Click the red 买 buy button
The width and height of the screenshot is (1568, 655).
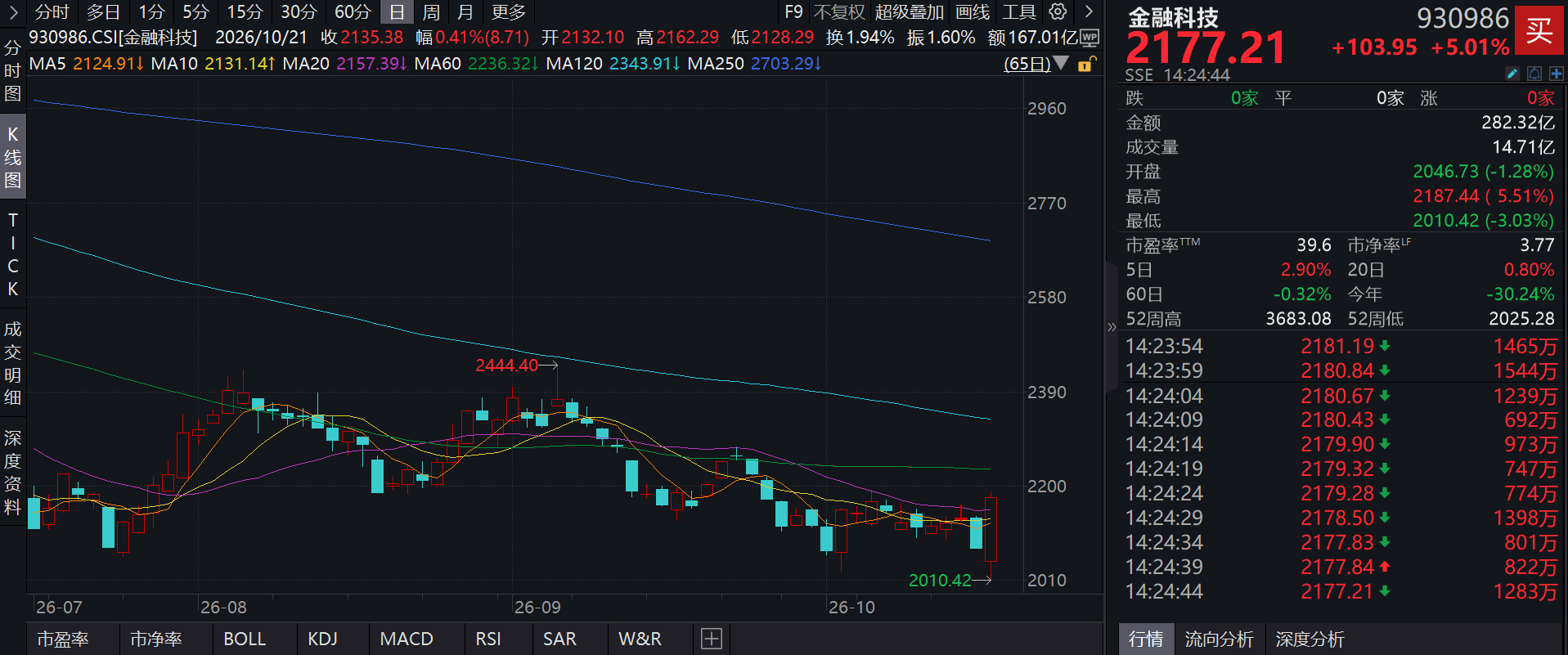(x=1539, y=31)
